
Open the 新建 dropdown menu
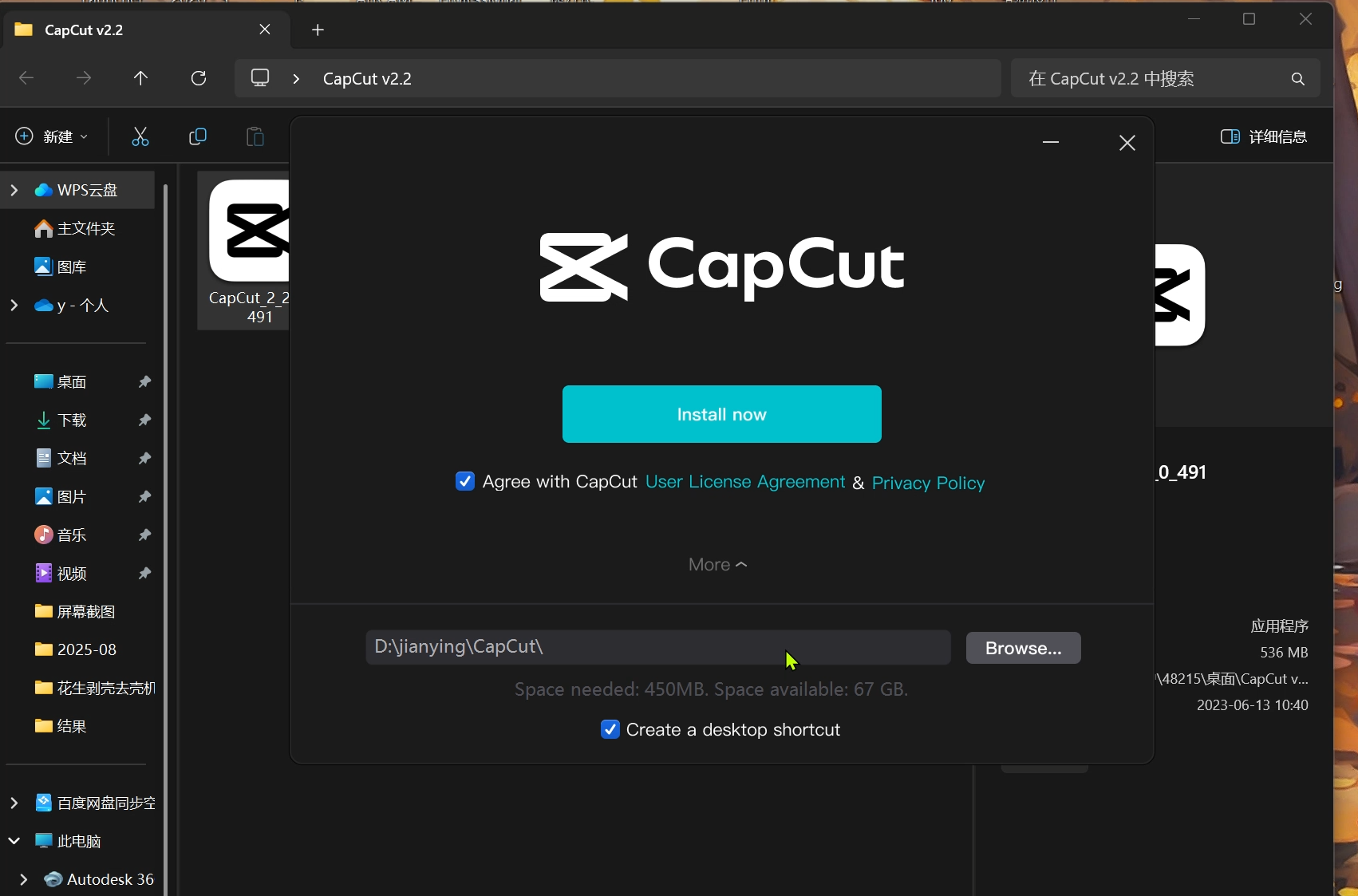[x=53, y=136]
